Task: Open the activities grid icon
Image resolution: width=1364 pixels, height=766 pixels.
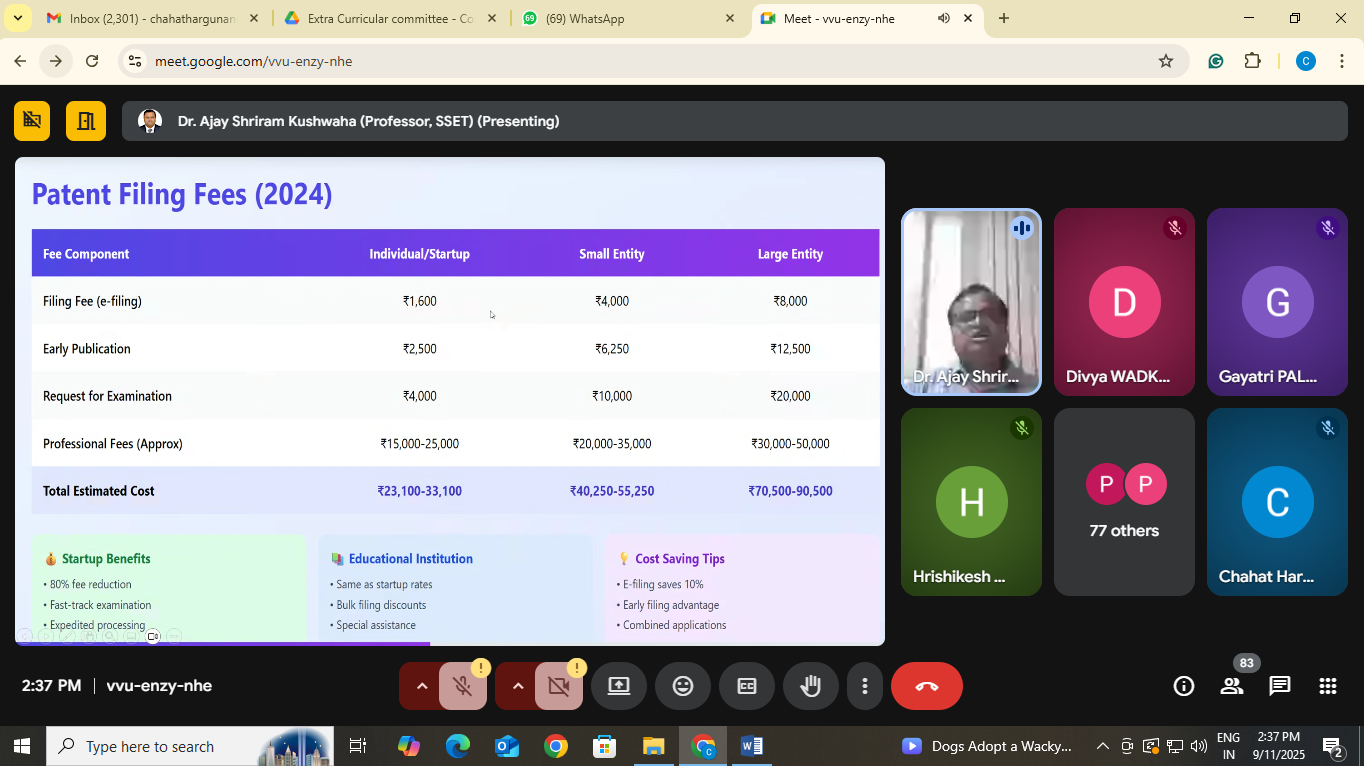Action: tap(1327, 686)
